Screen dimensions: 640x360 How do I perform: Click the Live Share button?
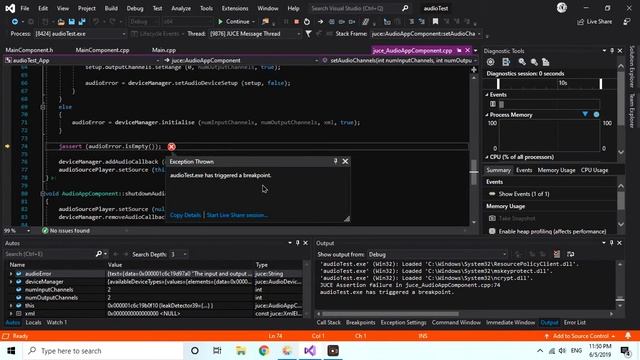point(594,22)
